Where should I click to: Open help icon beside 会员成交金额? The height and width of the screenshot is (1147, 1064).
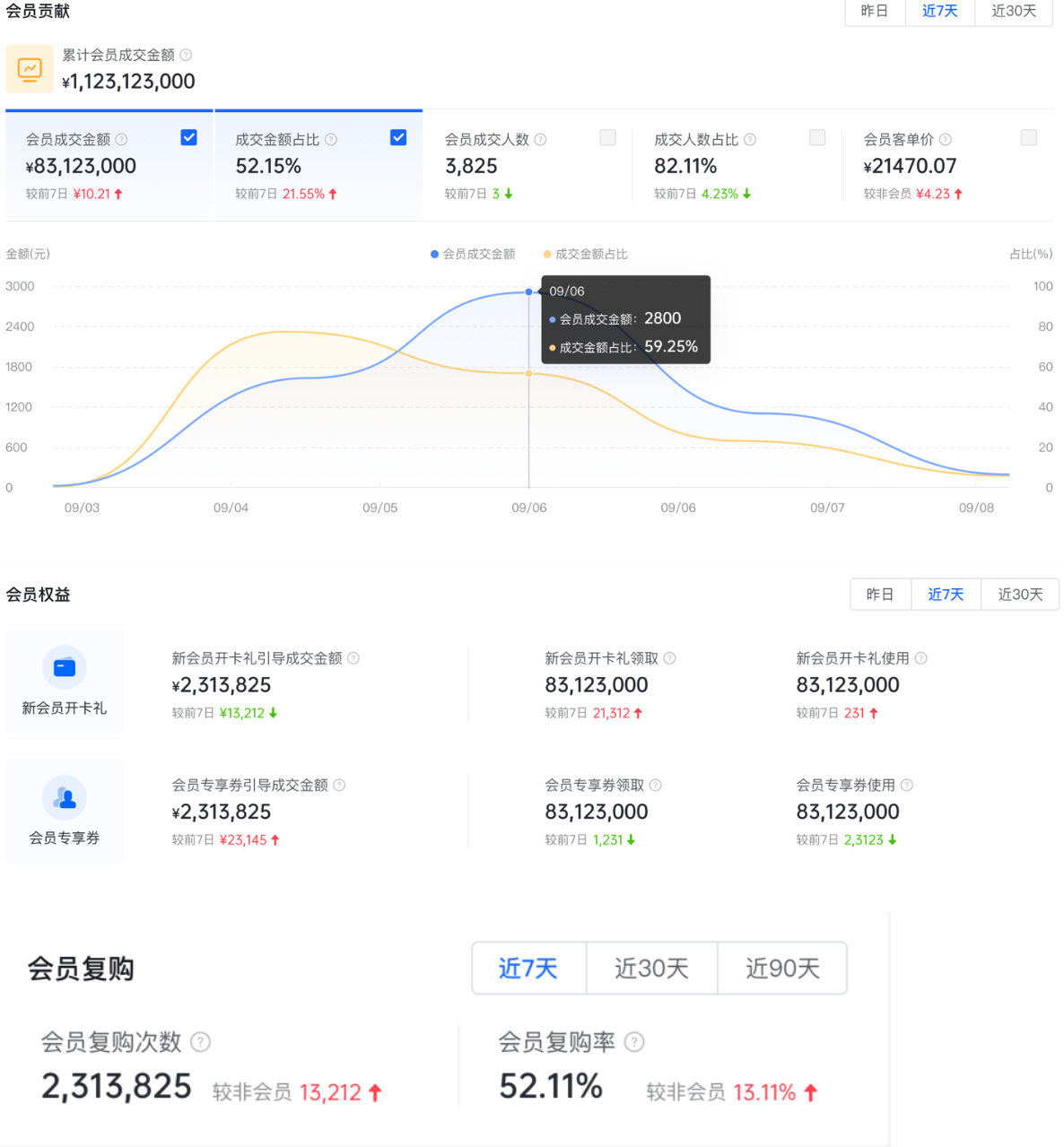coord(122,140)
